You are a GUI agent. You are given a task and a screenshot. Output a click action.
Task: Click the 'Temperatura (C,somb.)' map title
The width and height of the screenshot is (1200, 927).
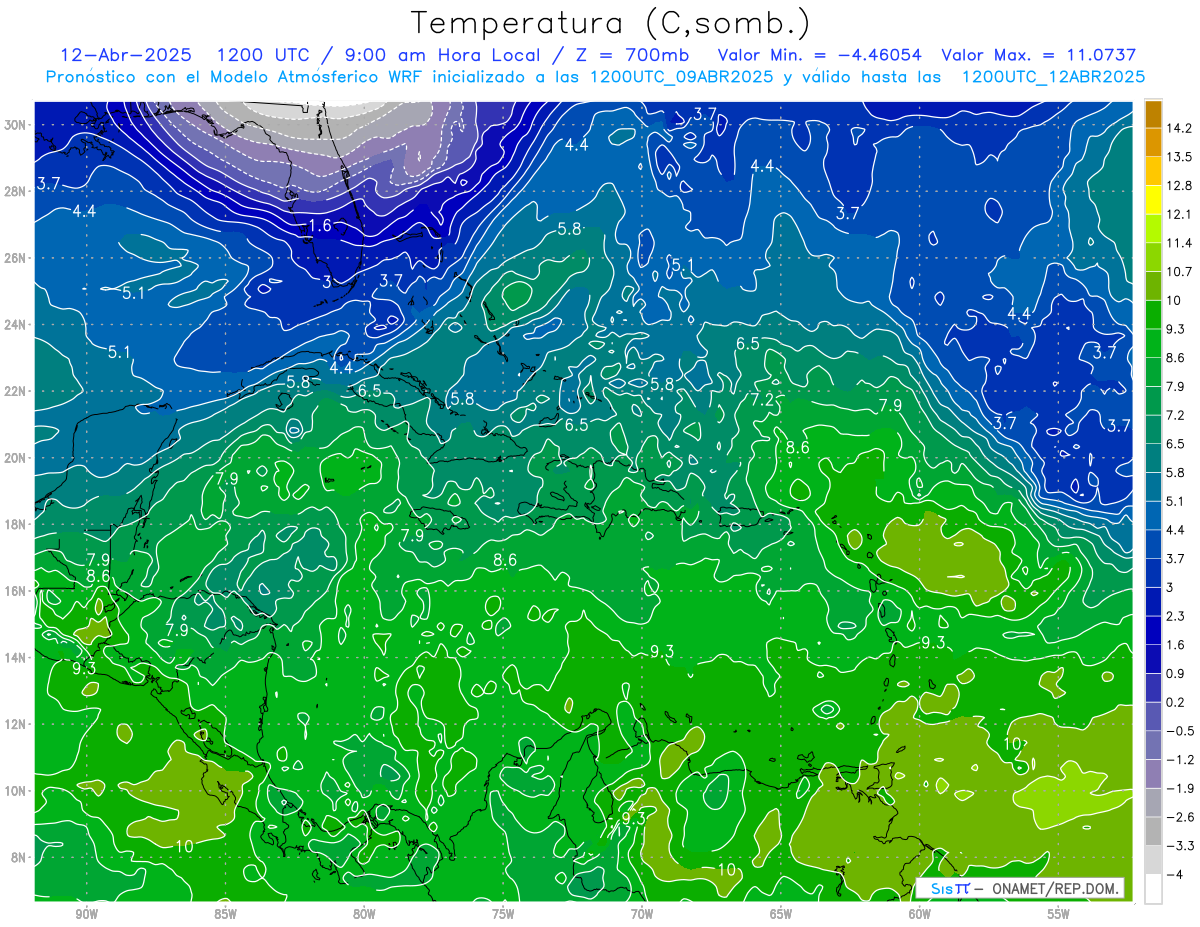pyautogui.click(x=611, y=23)
